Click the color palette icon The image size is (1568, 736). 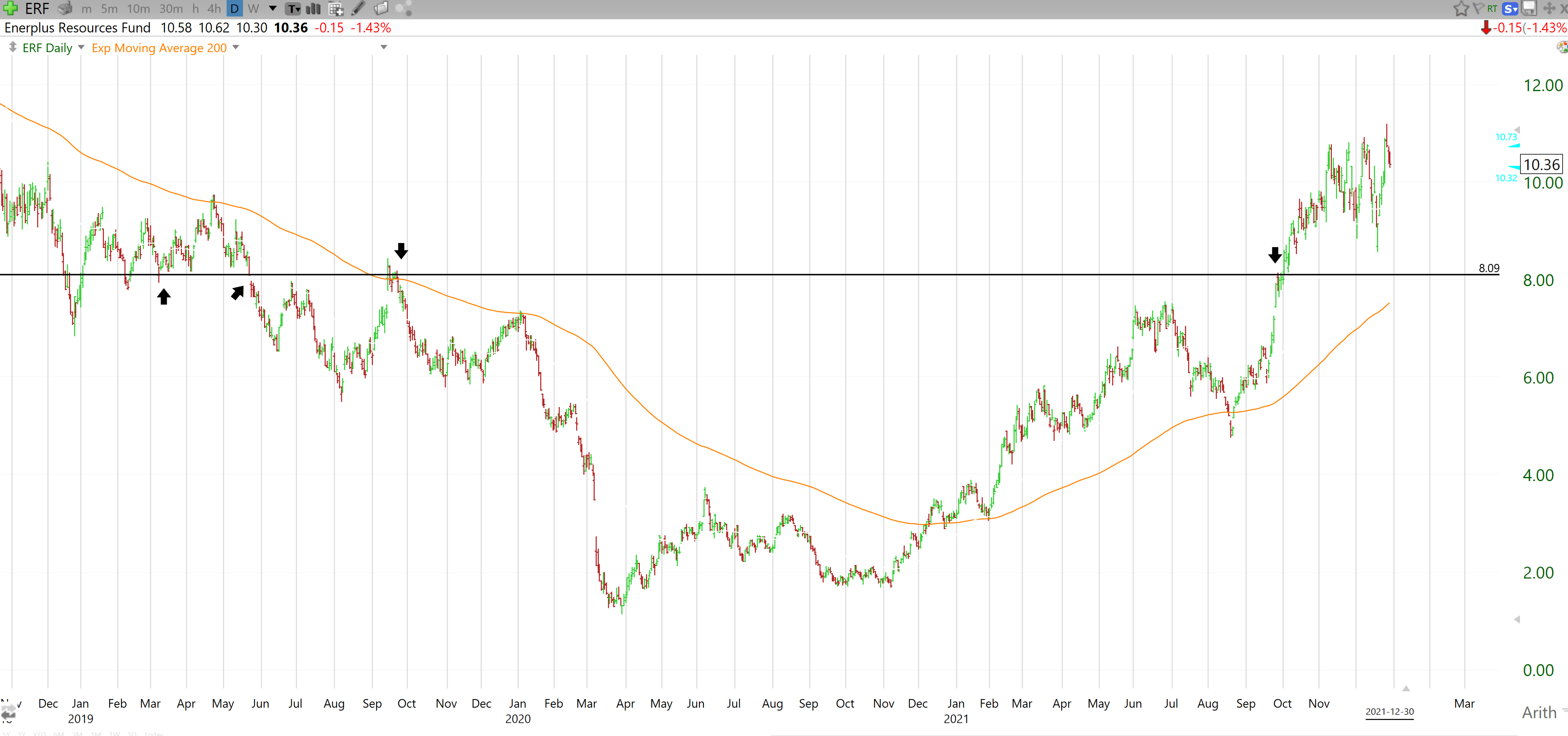click(1562, 48)
